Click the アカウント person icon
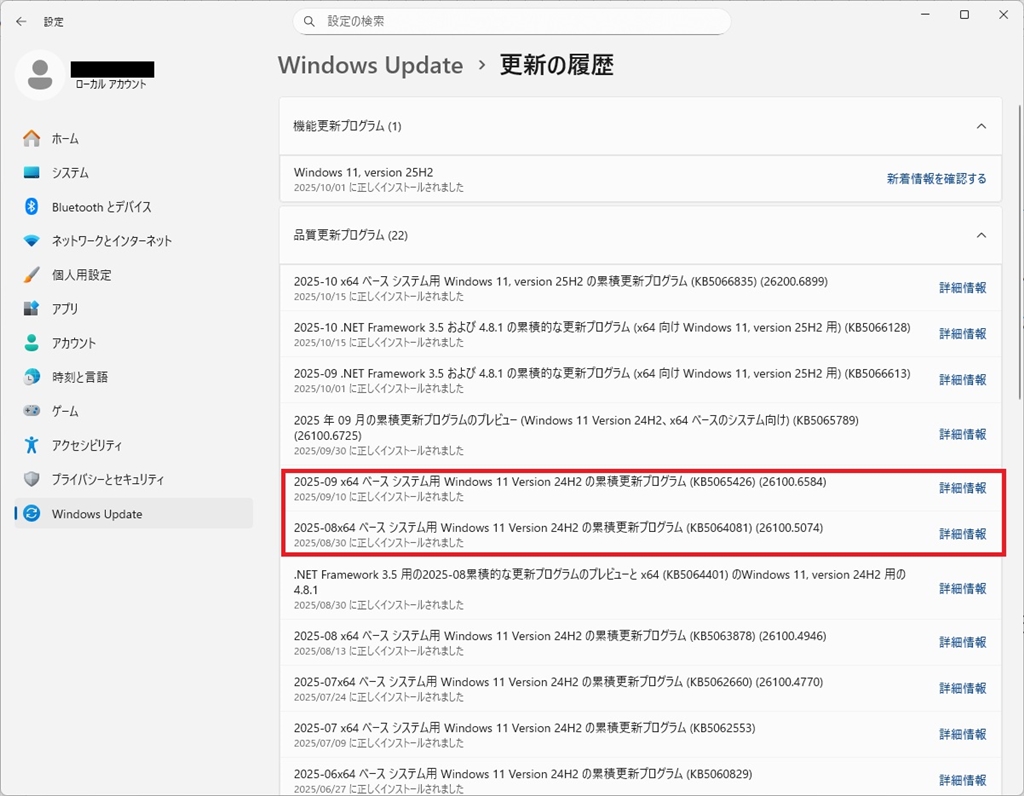The width and height of the screenshot is (1024, 796). point(31,343)
